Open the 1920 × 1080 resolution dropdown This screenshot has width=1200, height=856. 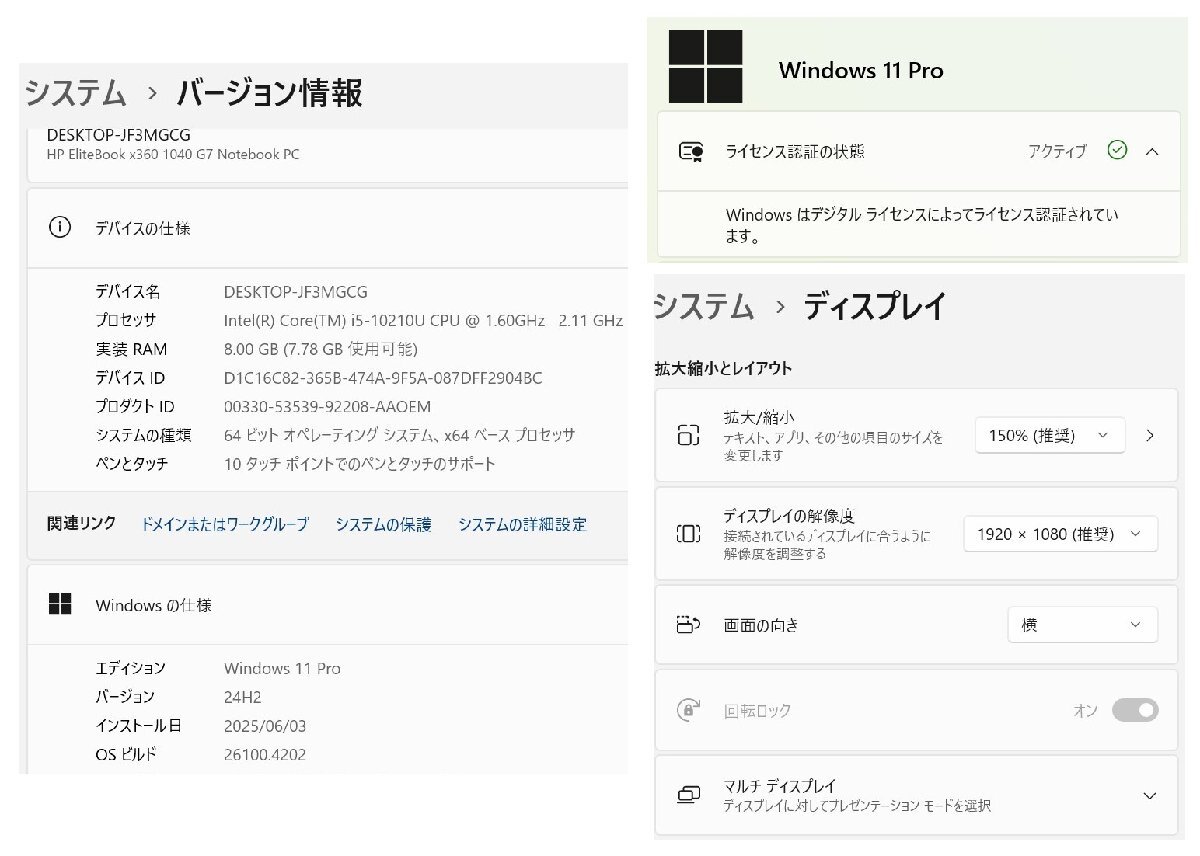1061,534
